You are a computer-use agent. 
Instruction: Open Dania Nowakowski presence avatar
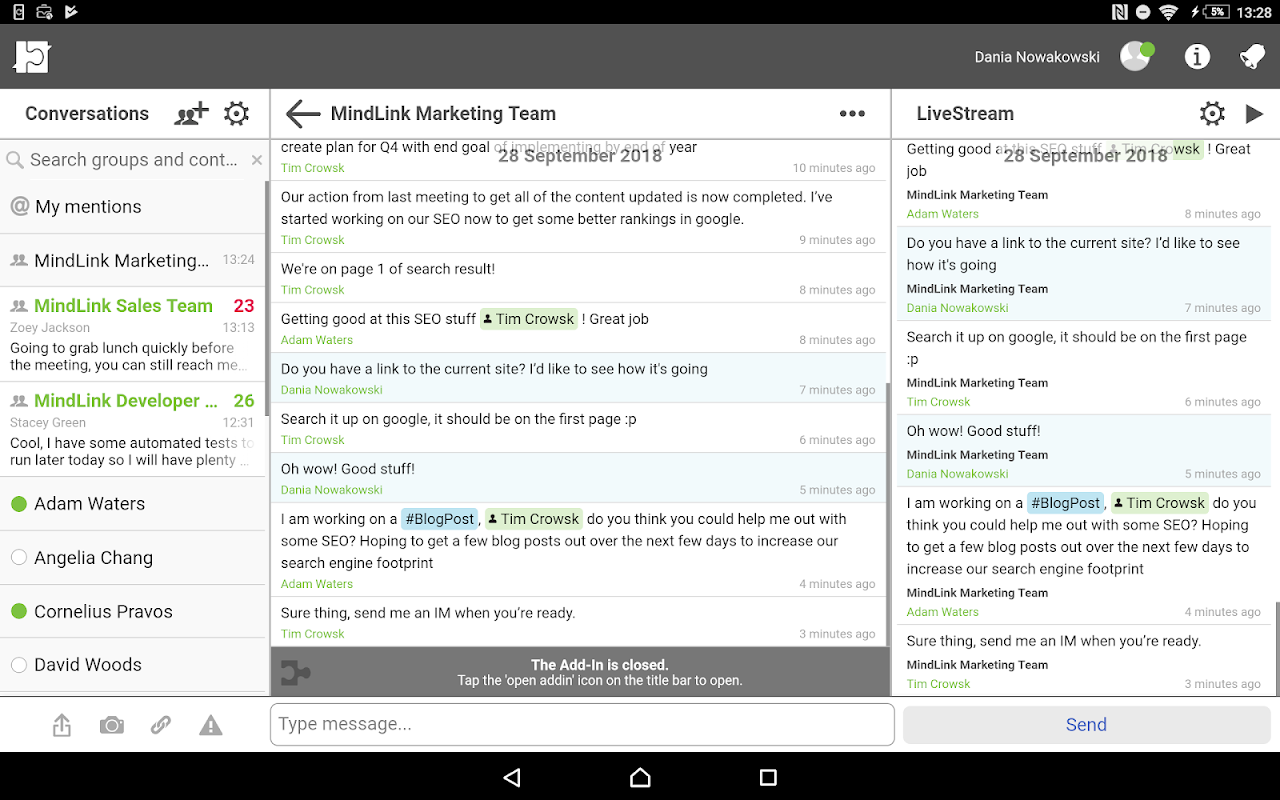(x=1136, y=56)
